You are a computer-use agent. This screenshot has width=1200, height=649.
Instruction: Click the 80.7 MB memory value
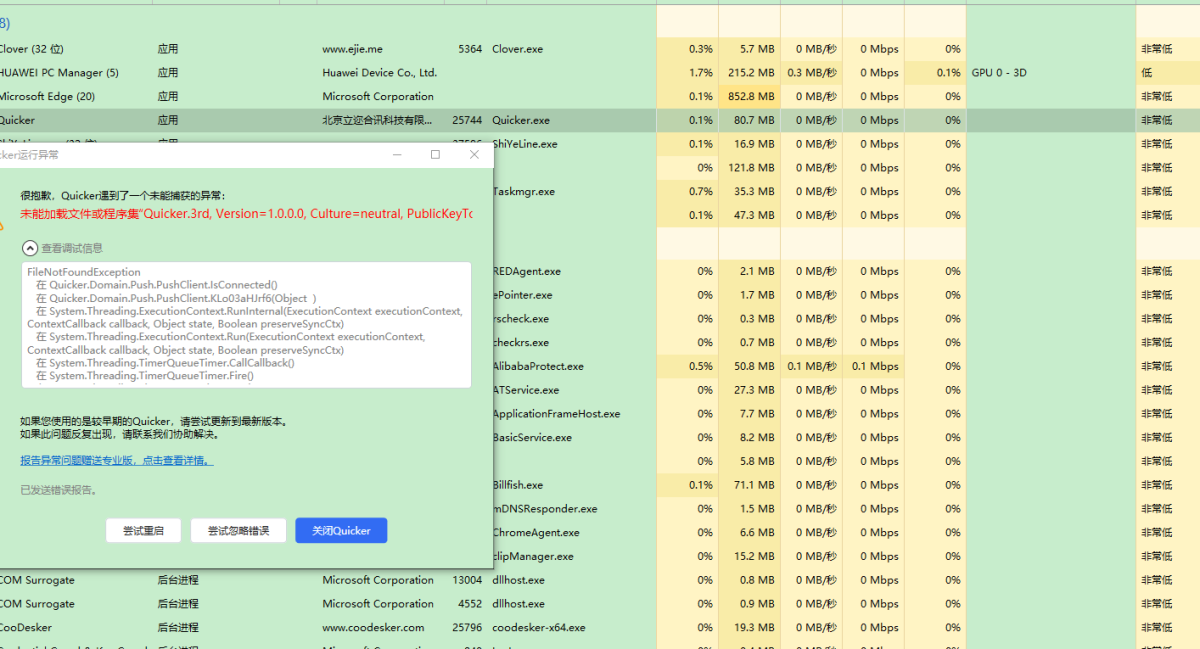(x=754, y=120)
